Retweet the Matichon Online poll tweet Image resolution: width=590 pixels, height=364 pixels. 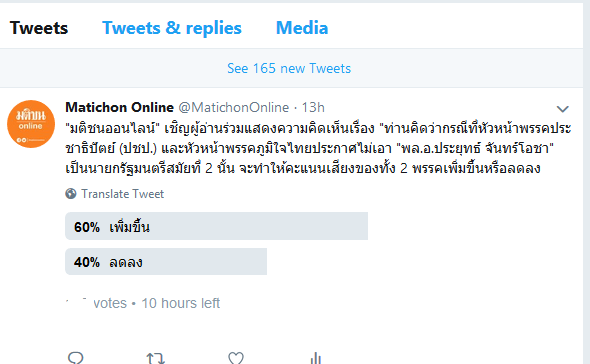[155, 358]
